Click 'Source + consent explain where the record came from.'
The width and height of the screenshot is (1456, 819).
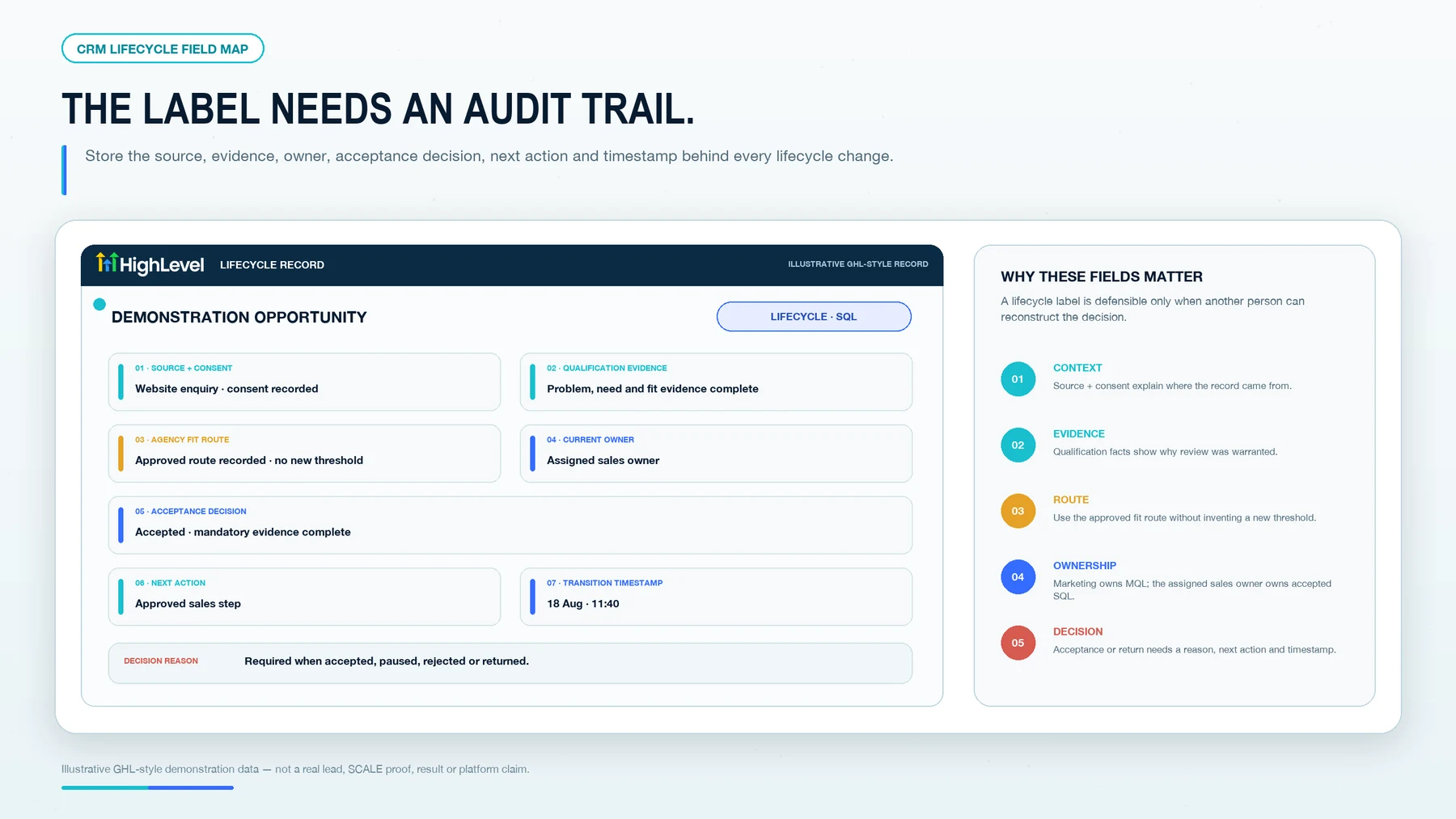coord(1172,386)
